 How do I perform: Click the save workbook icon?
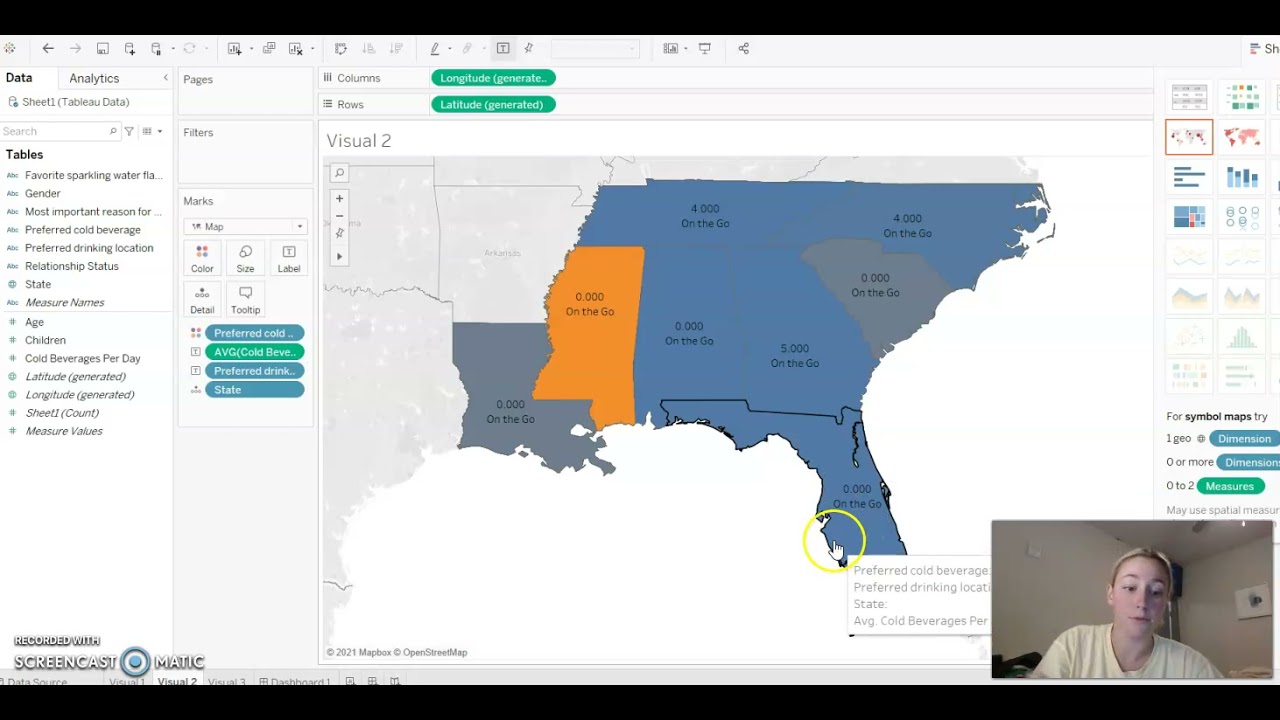tap(102, 48)
